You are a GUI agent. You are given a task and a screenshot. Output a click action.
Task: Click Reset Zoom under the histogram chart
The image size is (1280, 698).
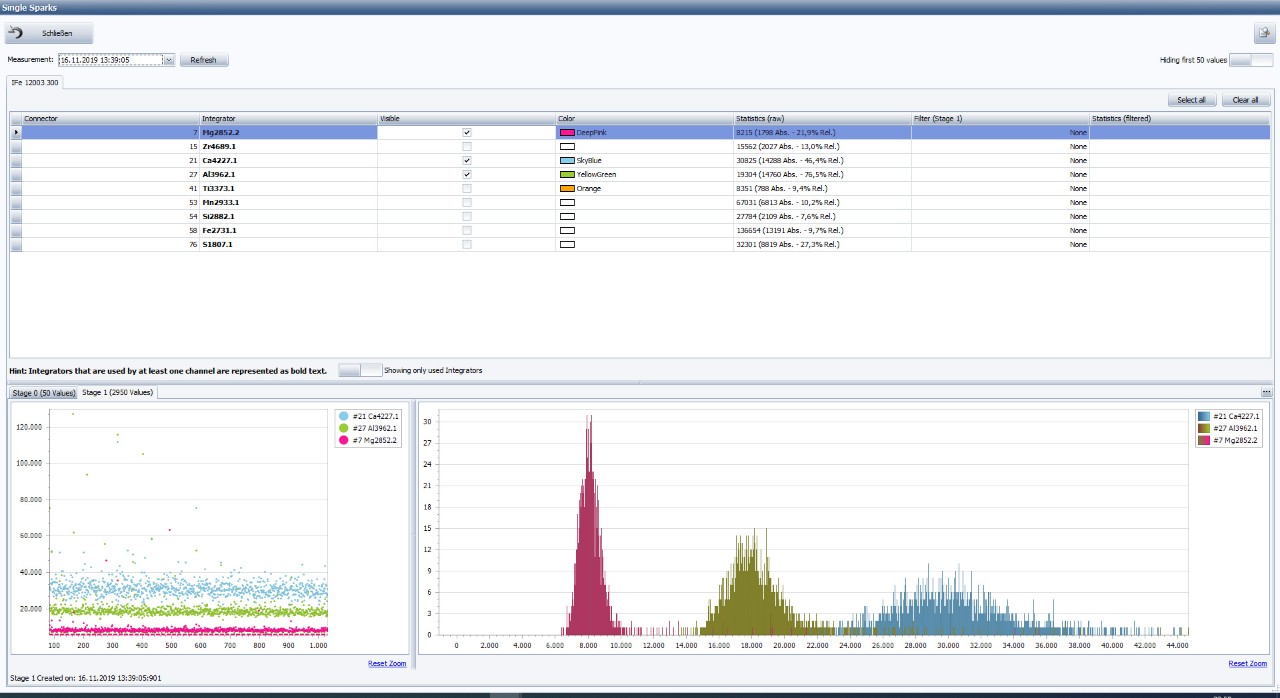coord(1246,663)
